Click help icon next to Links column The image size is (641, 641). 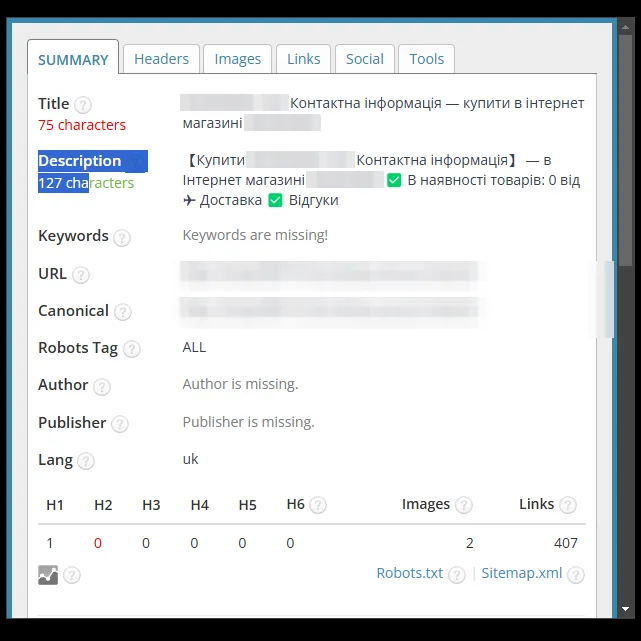click(568, 505)
